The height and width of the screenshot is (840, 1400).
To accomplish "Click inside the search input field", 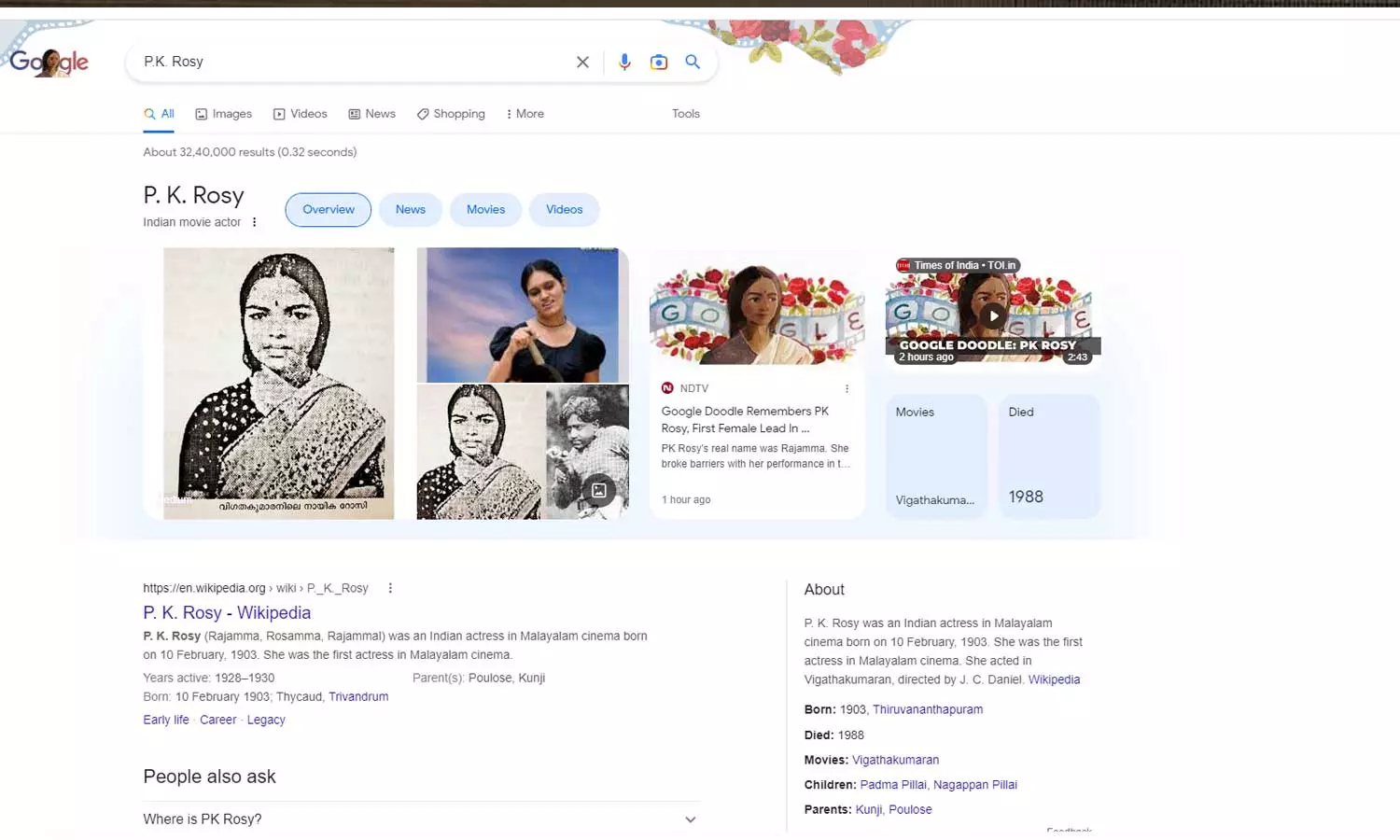I will click(355, 62).
